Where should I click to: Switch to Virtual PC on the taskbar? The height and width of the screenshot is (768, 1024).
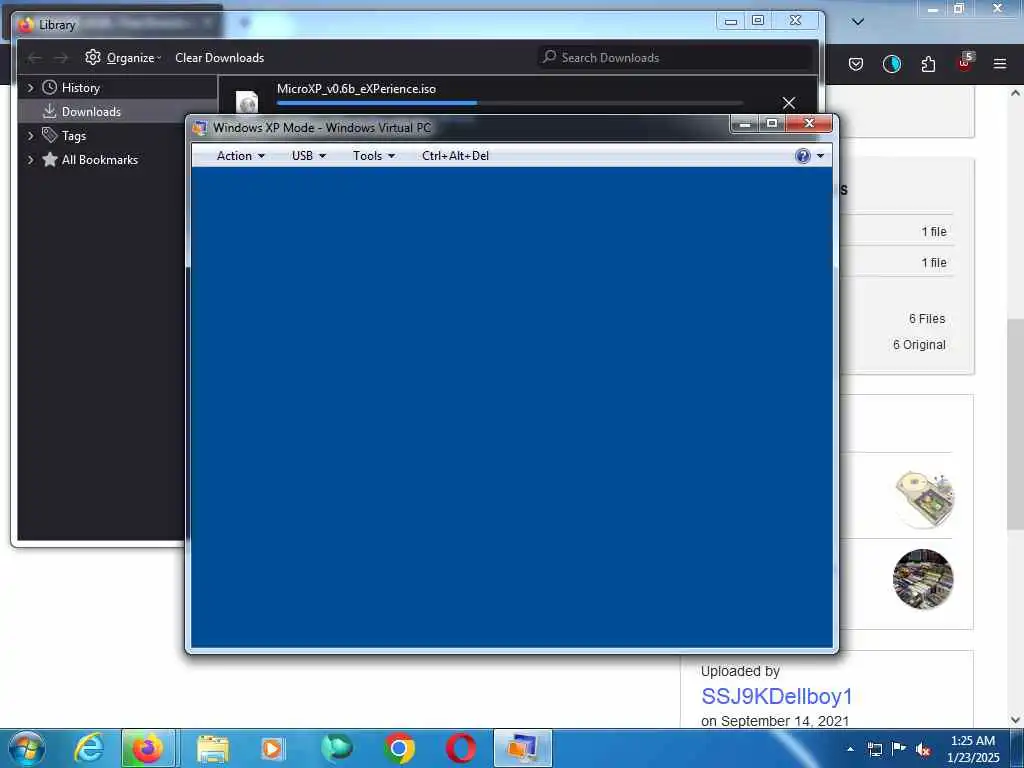pos(522,748)
